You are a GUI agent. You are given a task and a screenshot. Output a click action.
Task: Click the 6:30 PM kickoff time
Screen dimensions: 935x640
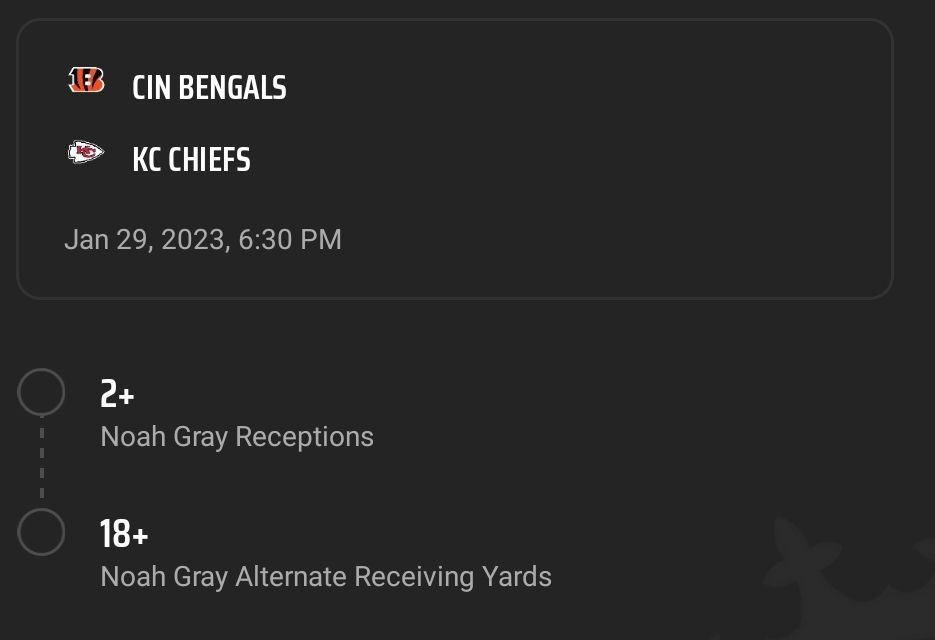[290, 240]
